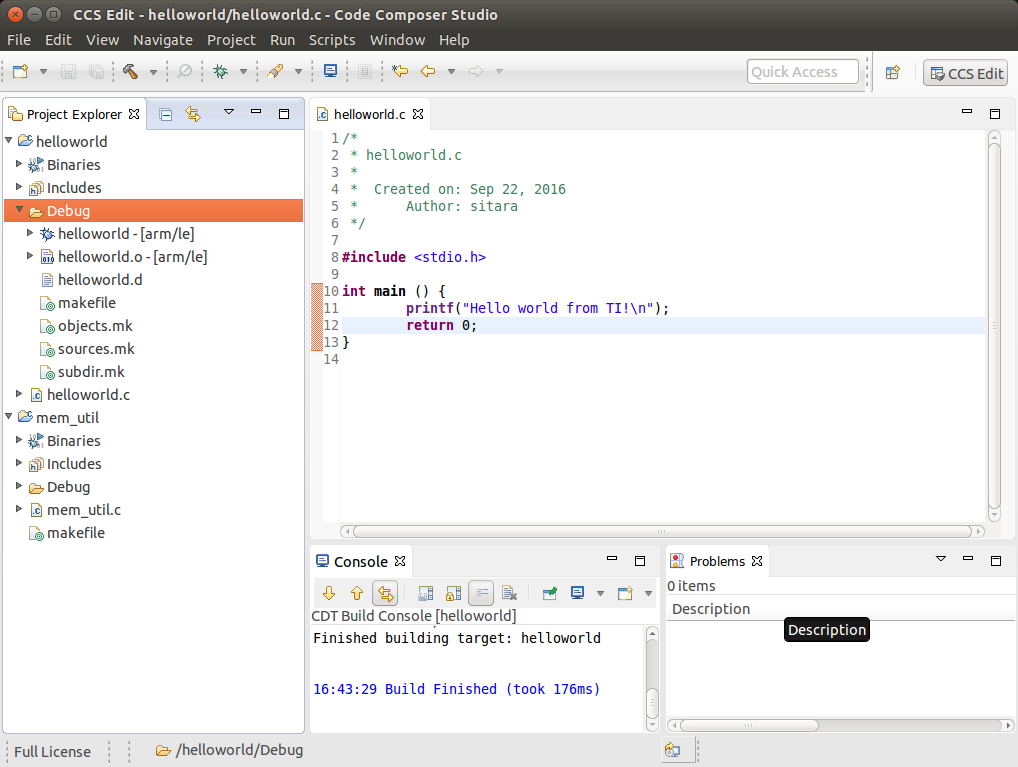
Task: Click Collapse All icon in Project Explorer
Action: tap(166, 114)
